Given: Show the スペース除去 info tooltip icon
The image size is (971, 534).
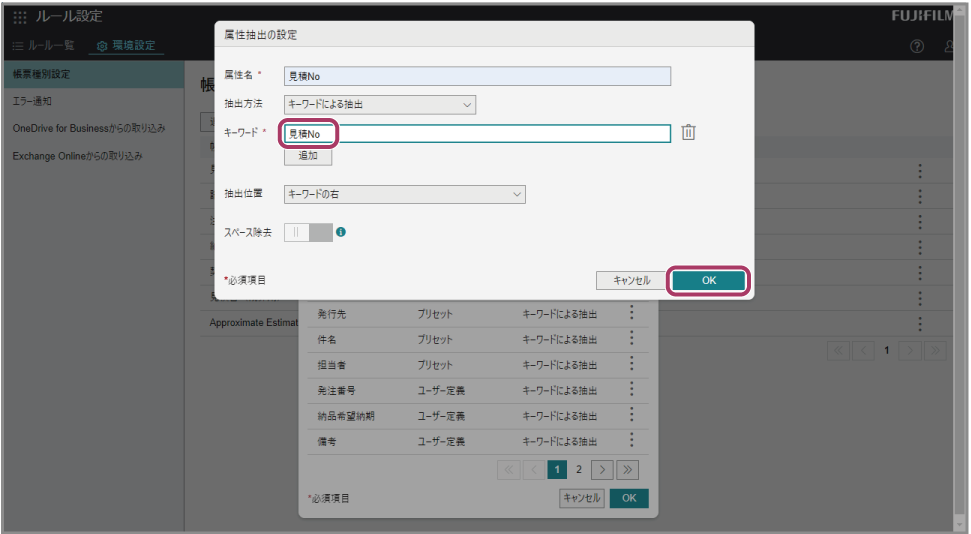Looking at the screenshot, I should [x=341, y=232].
